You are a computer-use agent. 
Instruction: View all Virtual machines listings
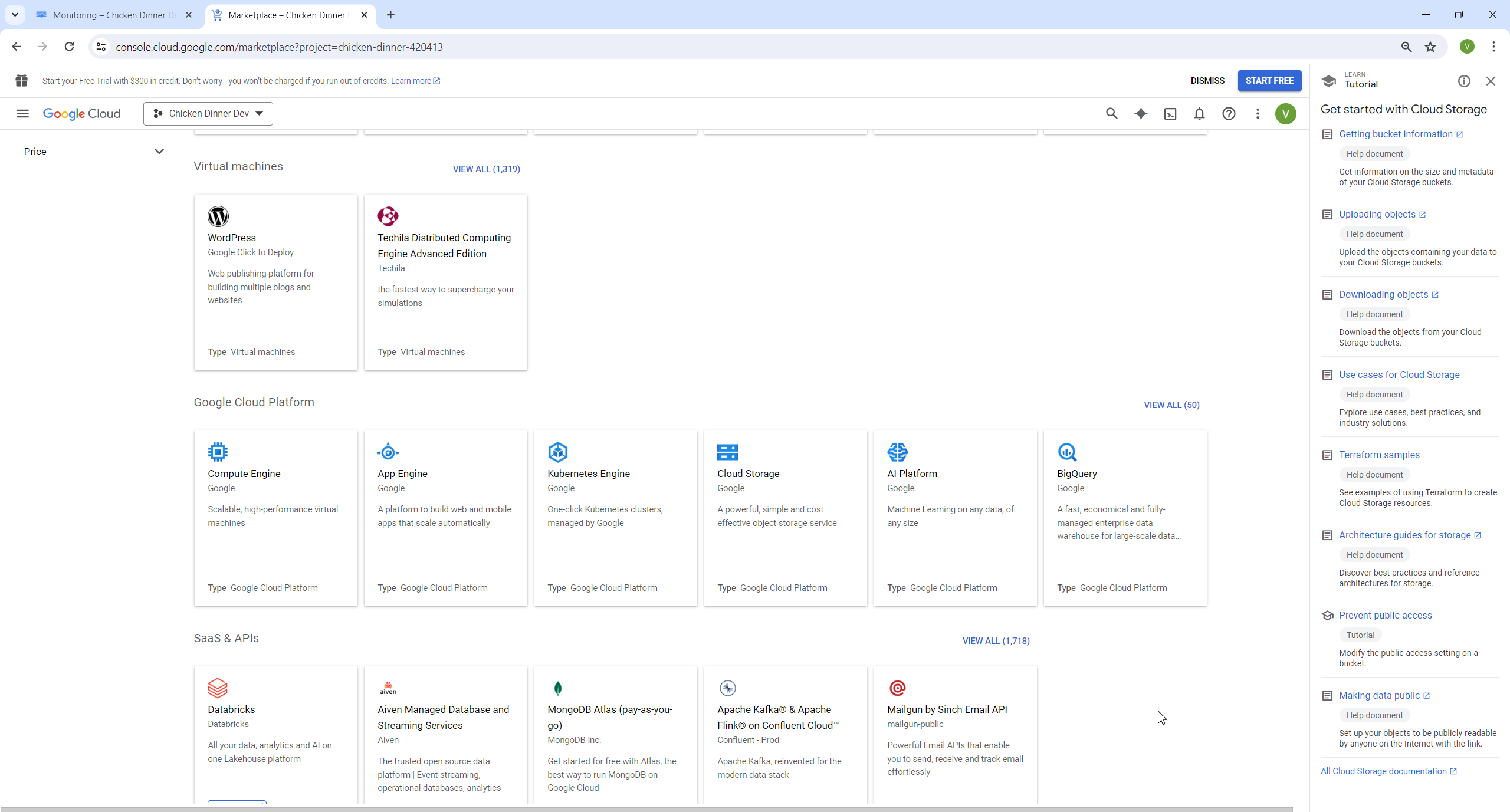click(x=486, y=169)
